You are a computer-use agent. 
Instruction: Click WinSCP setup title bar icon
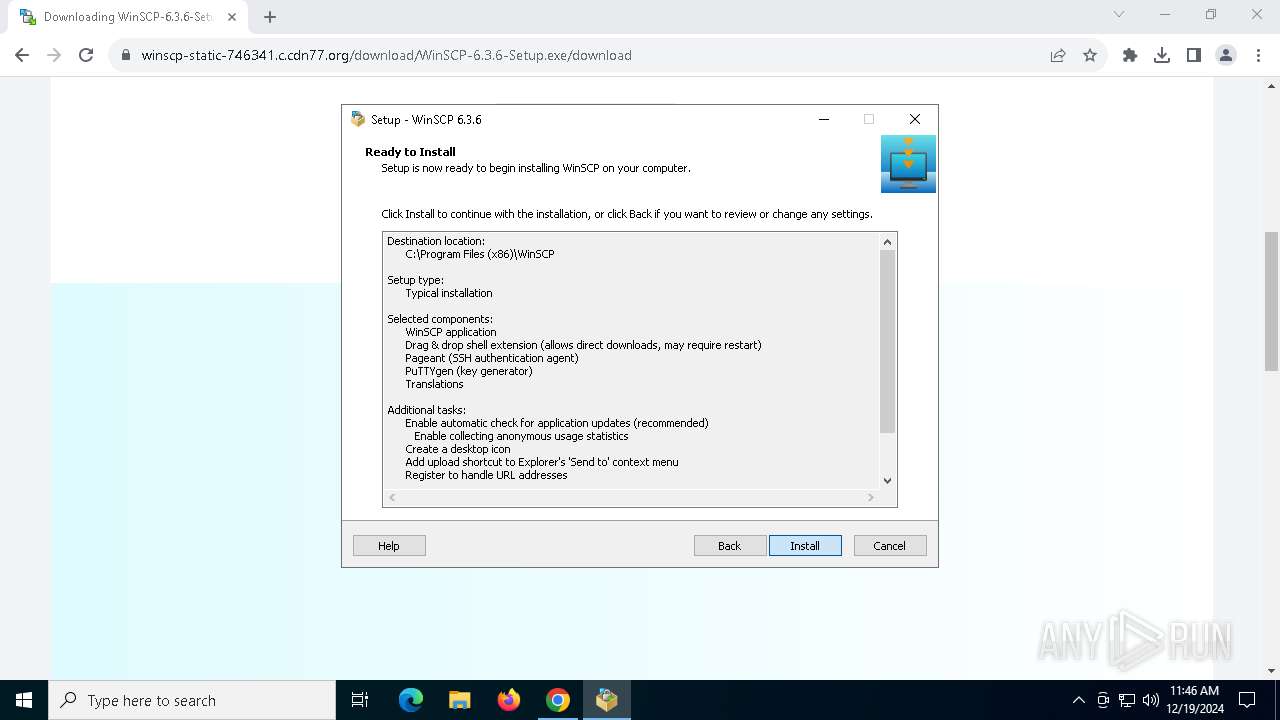pos(358,119)
